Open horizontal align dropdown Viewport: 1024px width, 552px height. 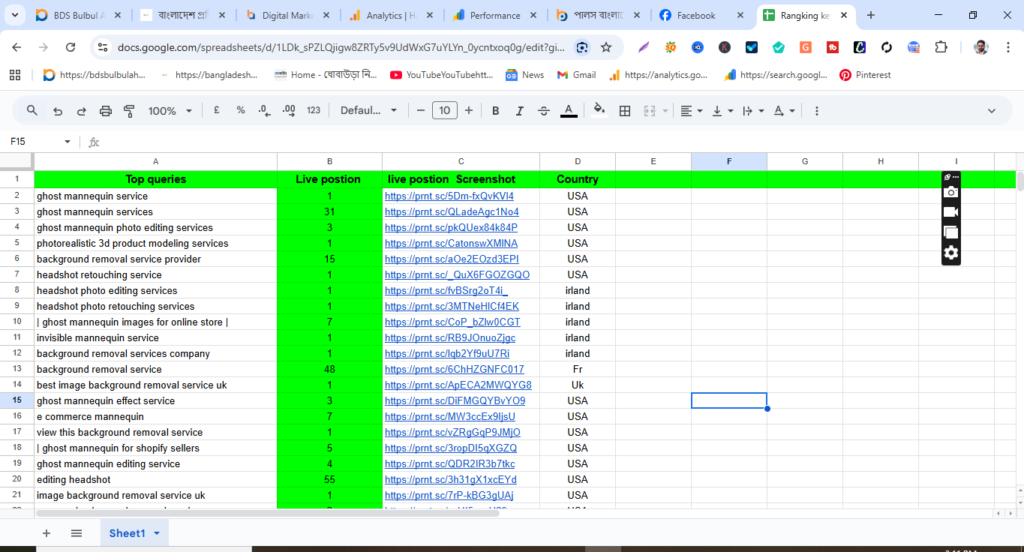[x=691, y=111]
